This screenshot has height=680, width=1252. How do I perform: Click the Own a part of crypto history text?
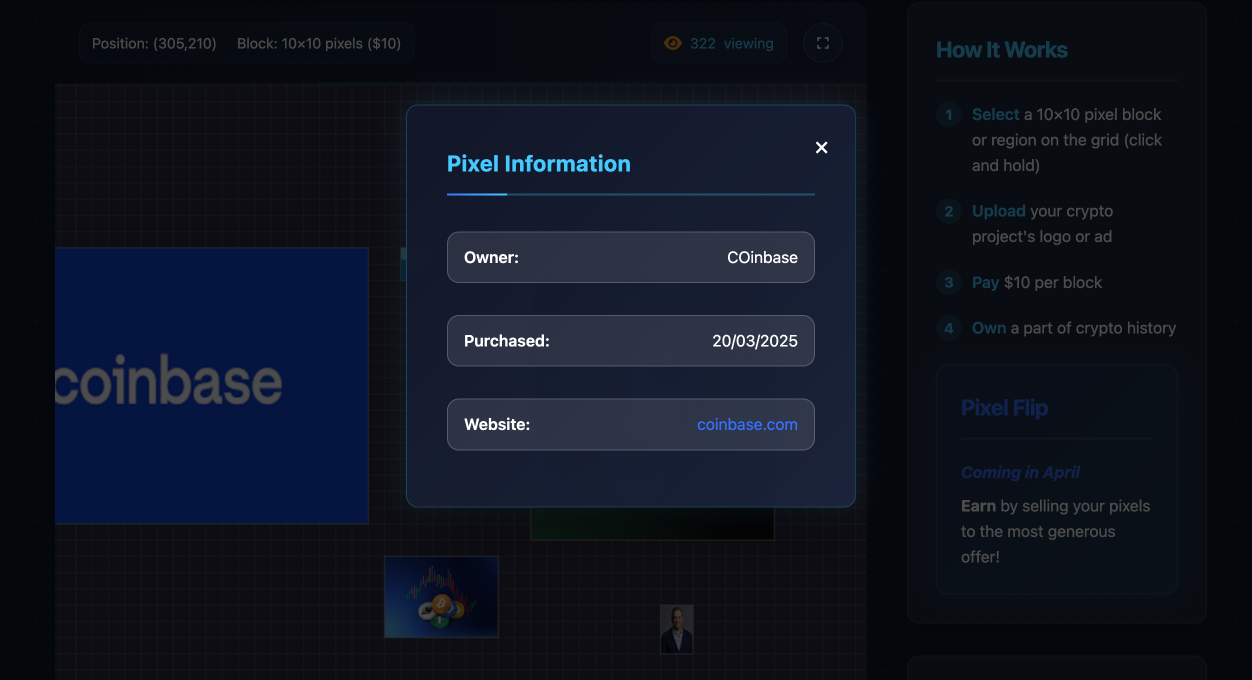tap(1074, 328)
